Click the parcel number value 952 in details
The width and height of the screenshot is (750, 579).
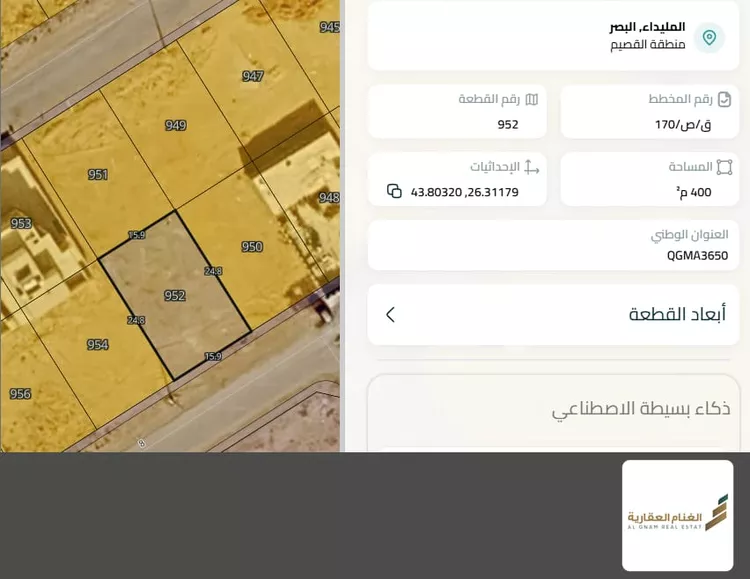pyautogui.click(x=508, y=124)
